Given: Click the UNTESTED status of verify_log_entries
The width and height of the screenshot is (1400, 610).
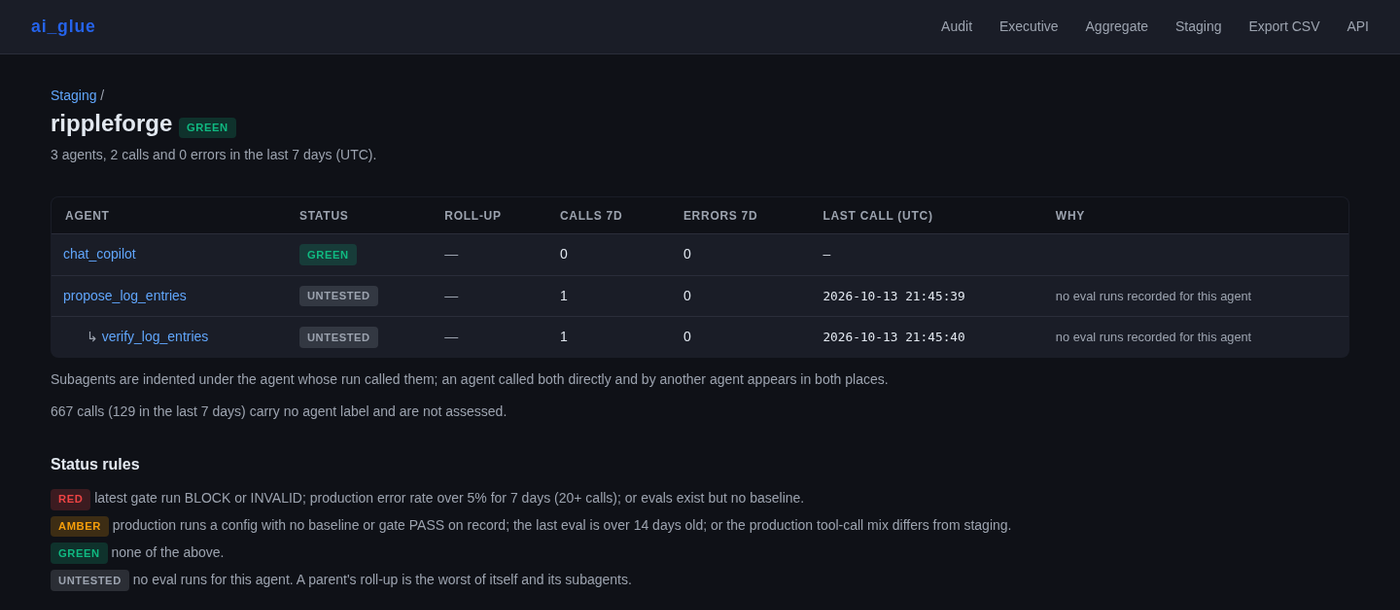Looking at the screenshot, I should click(x=338, y=338).
